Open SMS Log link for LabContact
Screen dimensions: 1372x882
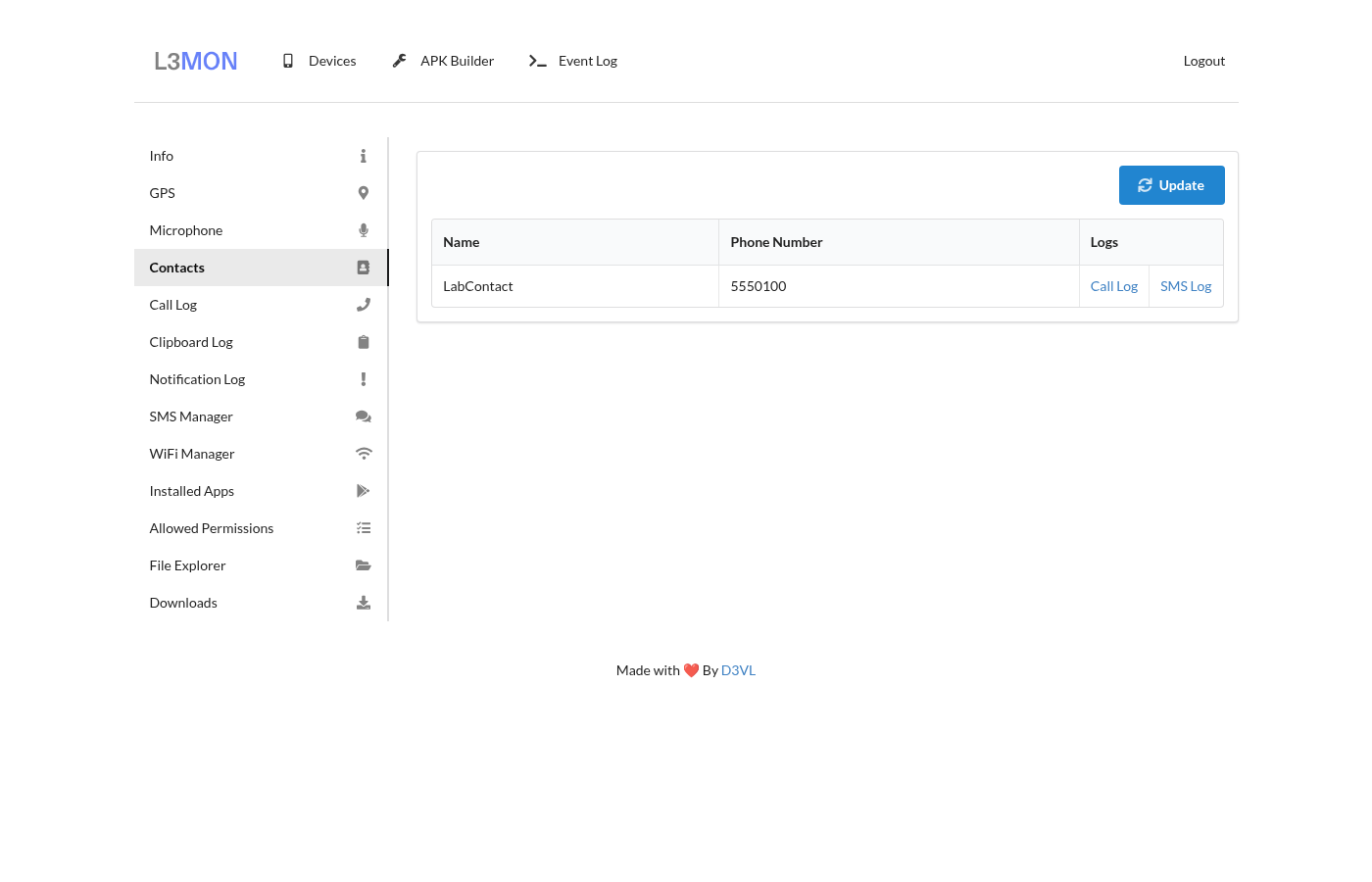coord(1186,286)
